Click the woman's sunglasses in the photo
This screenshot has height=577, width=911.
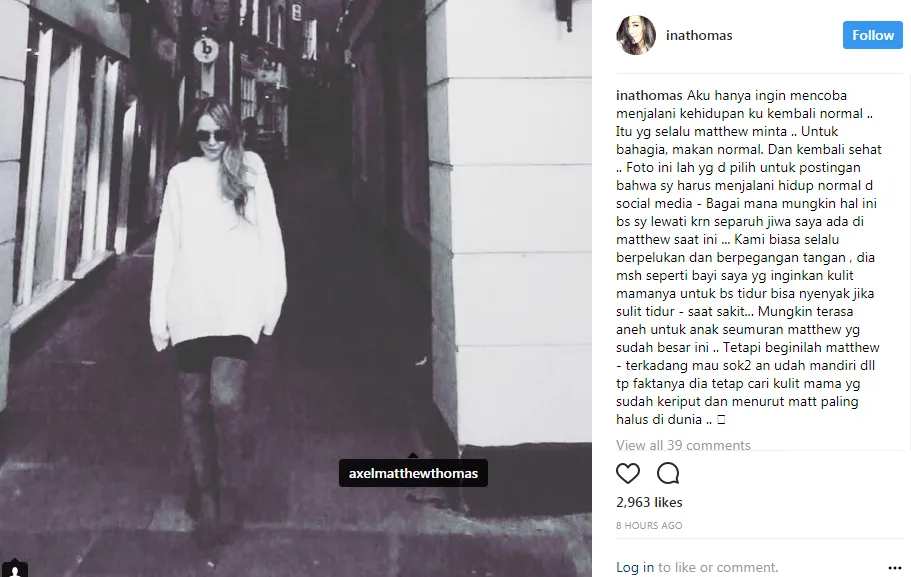tap(213, 136)
